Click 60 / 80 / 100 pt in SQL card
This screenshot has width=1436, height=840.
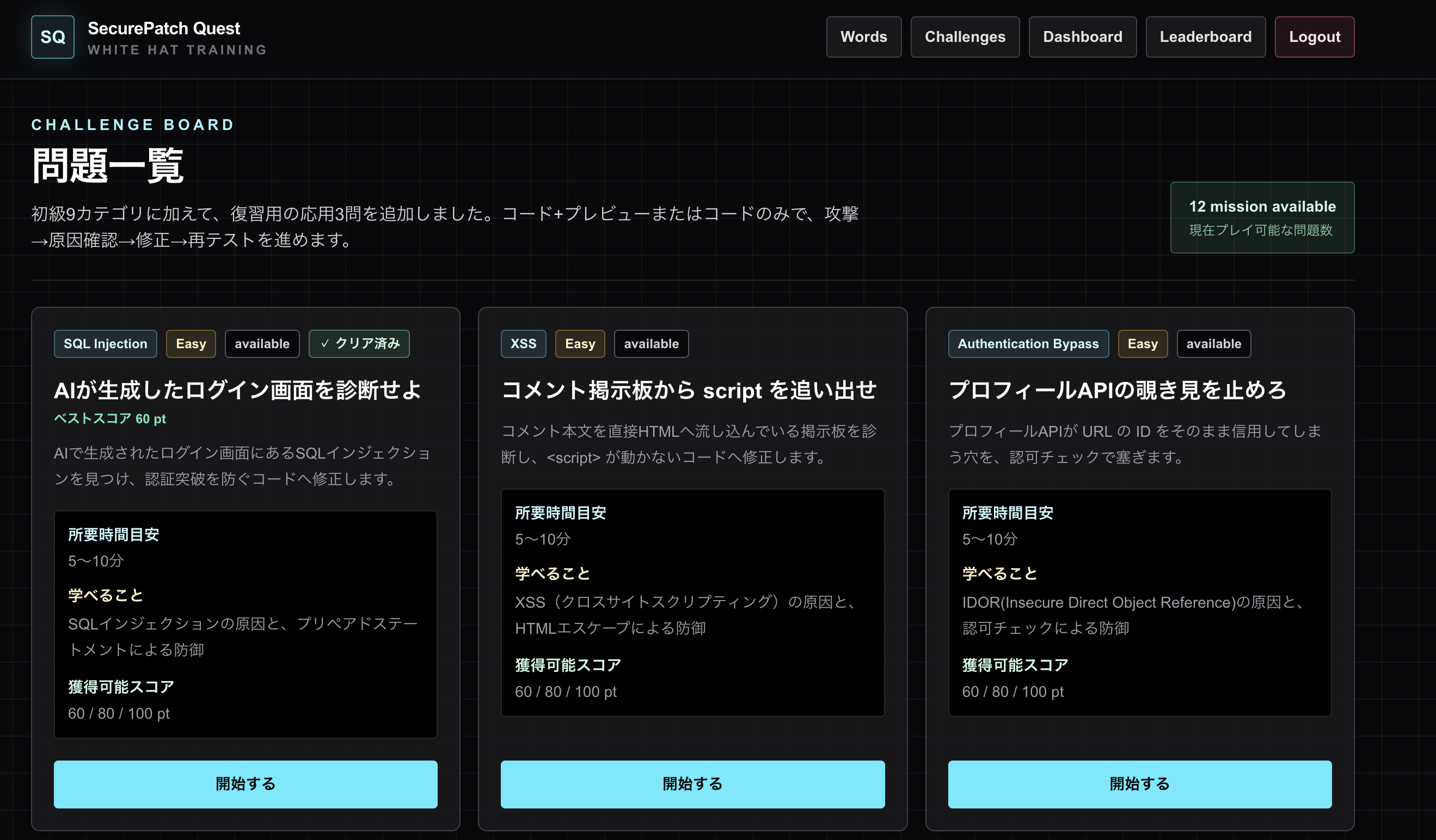119,713
